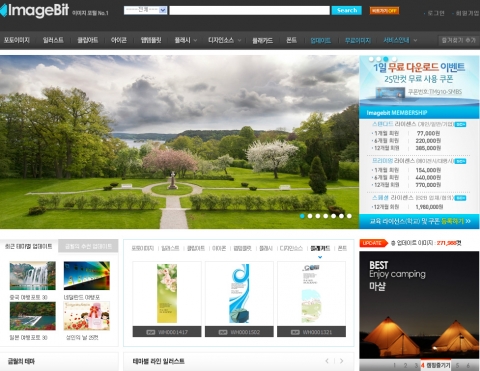
Task: Open the 로그인 link
Action: pyautogui.click(x=436, y=13)
